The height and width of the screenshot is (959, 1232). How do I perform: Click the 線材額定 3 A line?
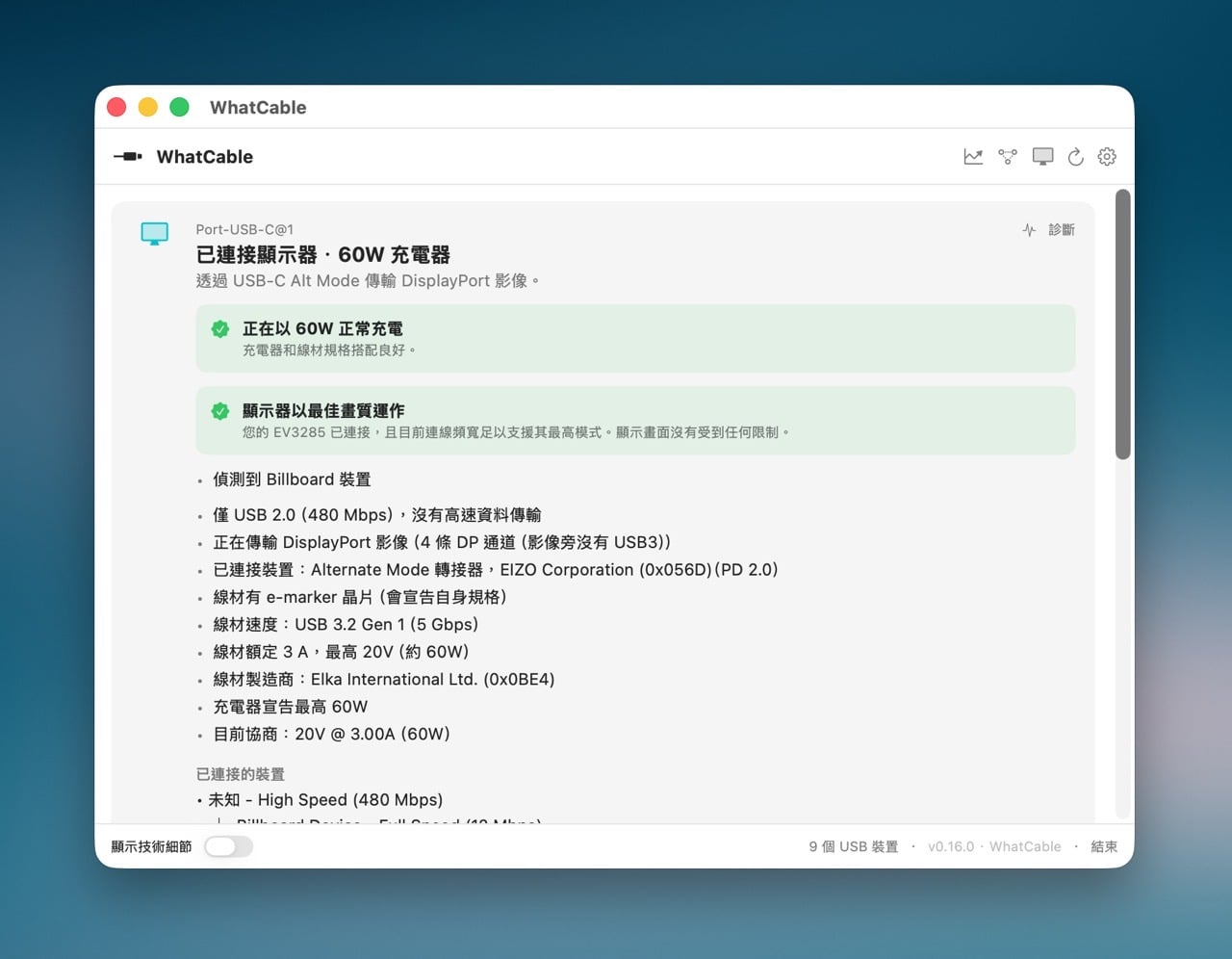tap(341, 652)
